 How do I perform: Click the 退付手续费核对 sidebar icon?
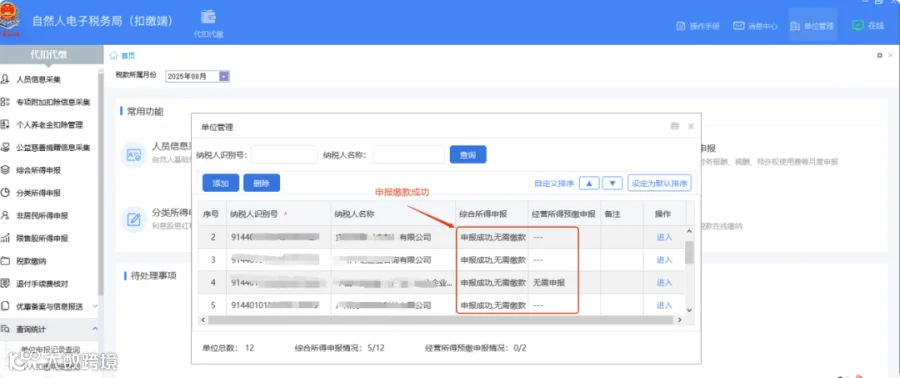click(5, 283)
